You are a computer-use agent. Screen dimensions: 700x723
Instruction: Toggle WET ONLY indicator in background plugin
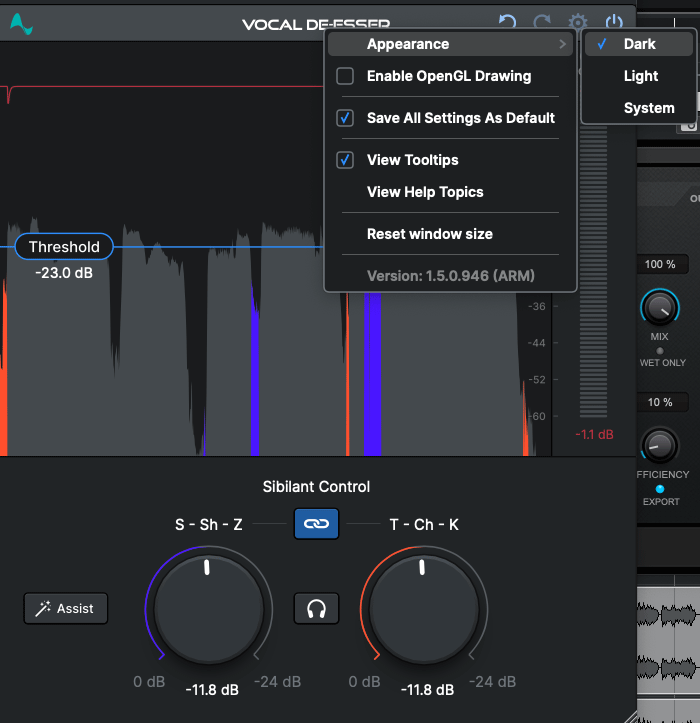pyautogui.click(x=660, y=351)
